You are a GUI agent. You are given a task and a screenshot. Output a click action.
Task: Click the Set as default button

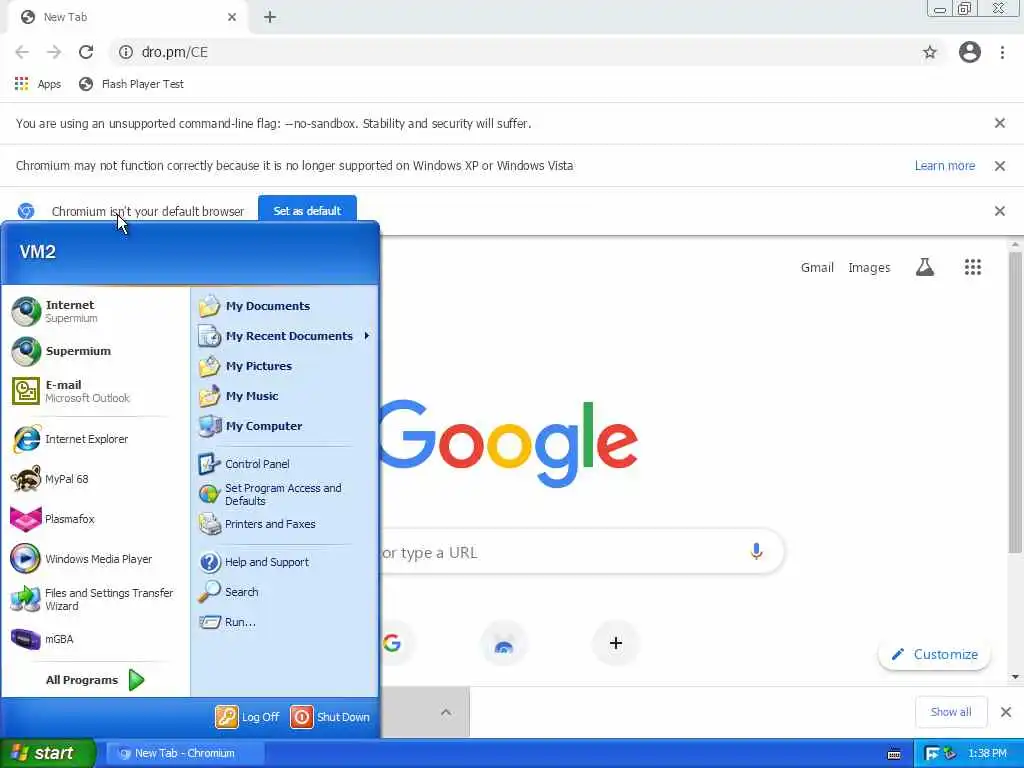click(307, 210)
